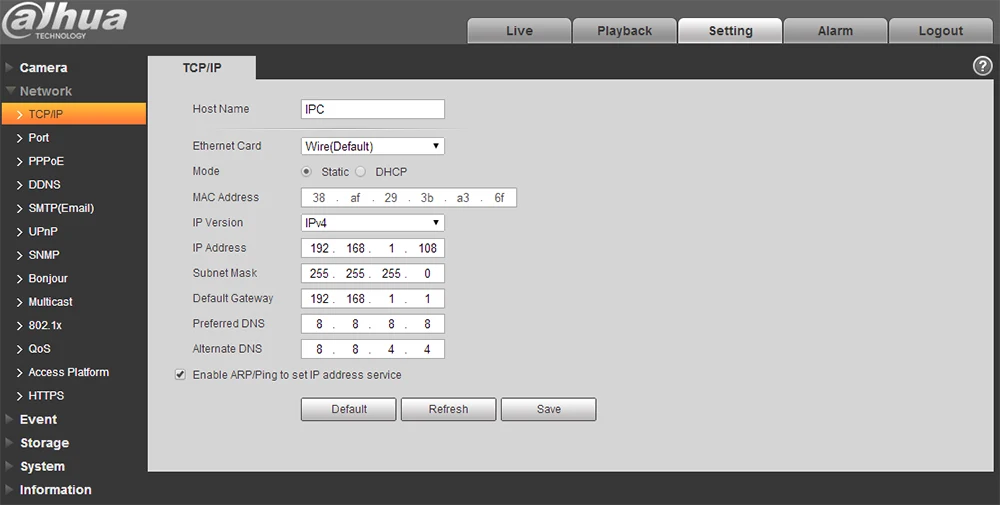Click first octet of Preferred DNS

point(319,324)
